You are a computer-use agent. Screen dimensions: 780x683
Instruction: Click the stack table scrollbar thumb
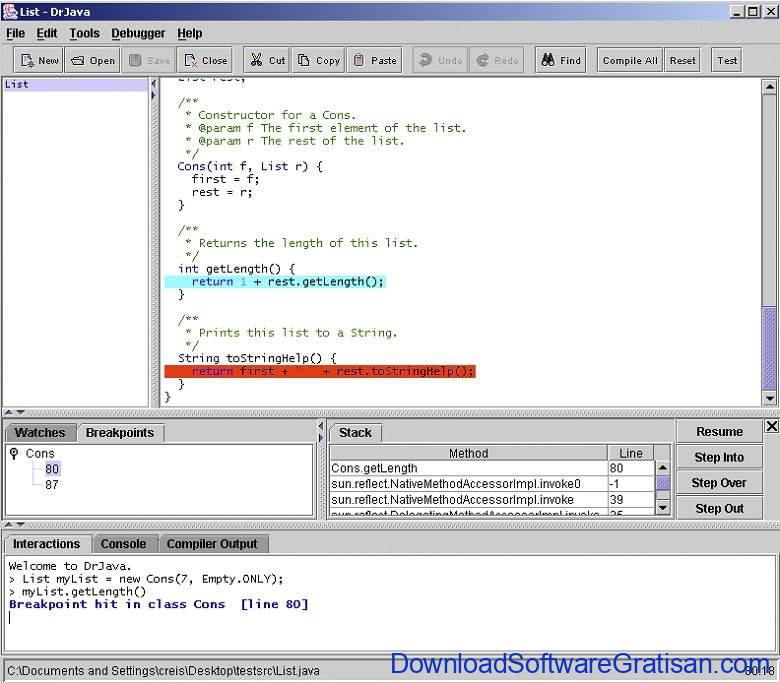663,483
